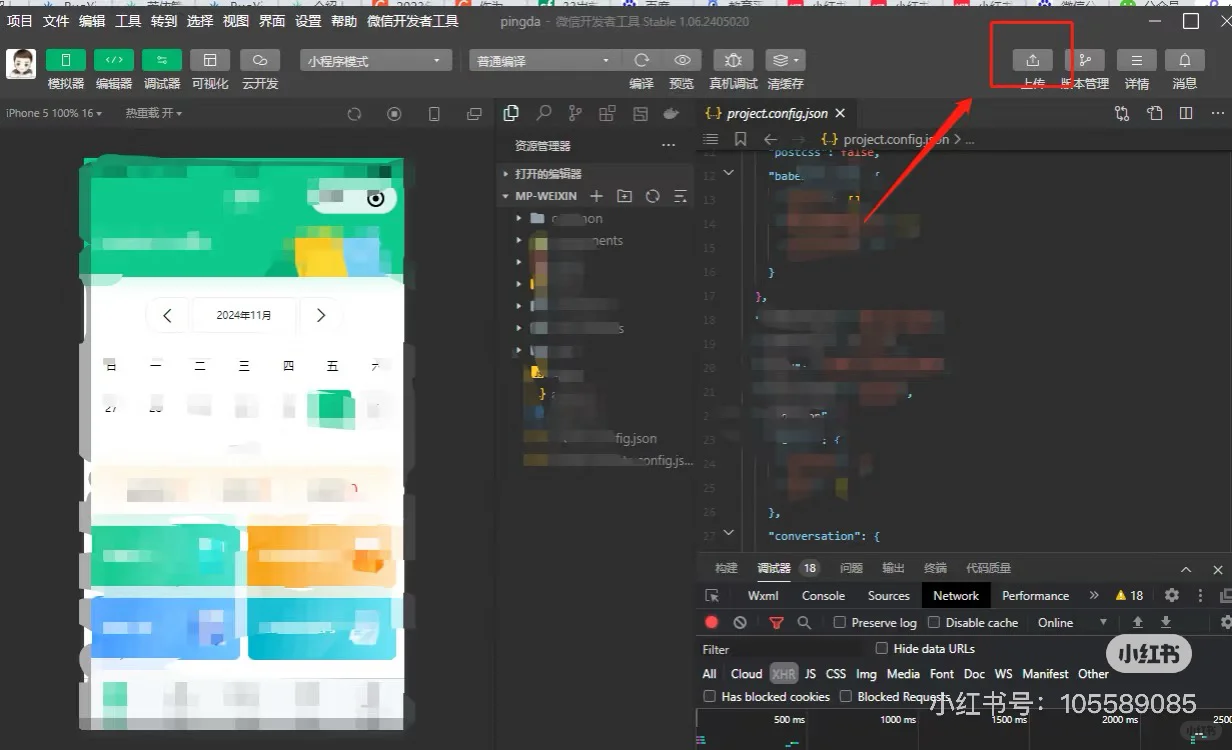Close the project.config.json tab
1232x750 pixels.
[840, 114]
